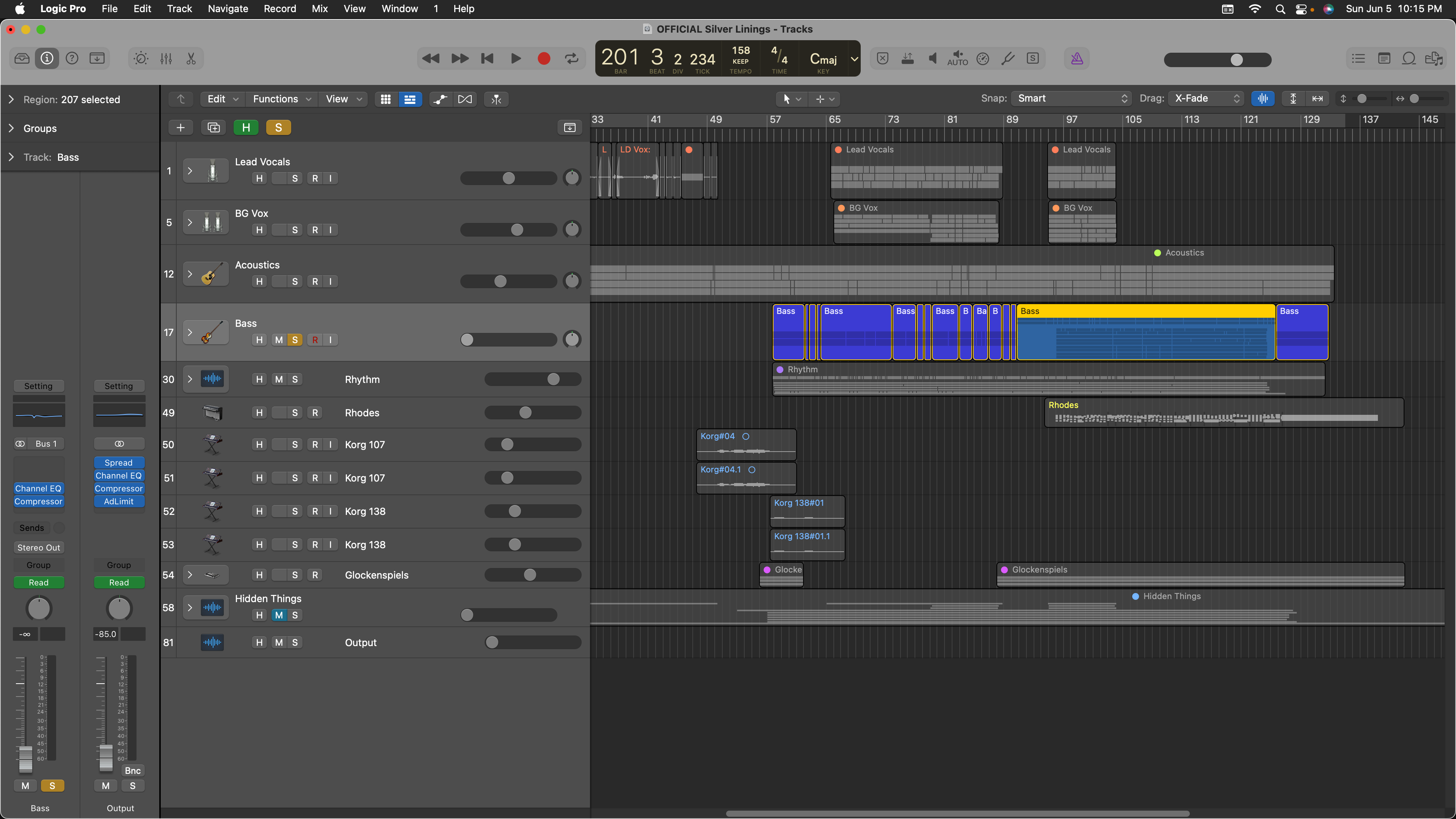
Task: Click the Scissors editors icon
Action: [191, 58]
